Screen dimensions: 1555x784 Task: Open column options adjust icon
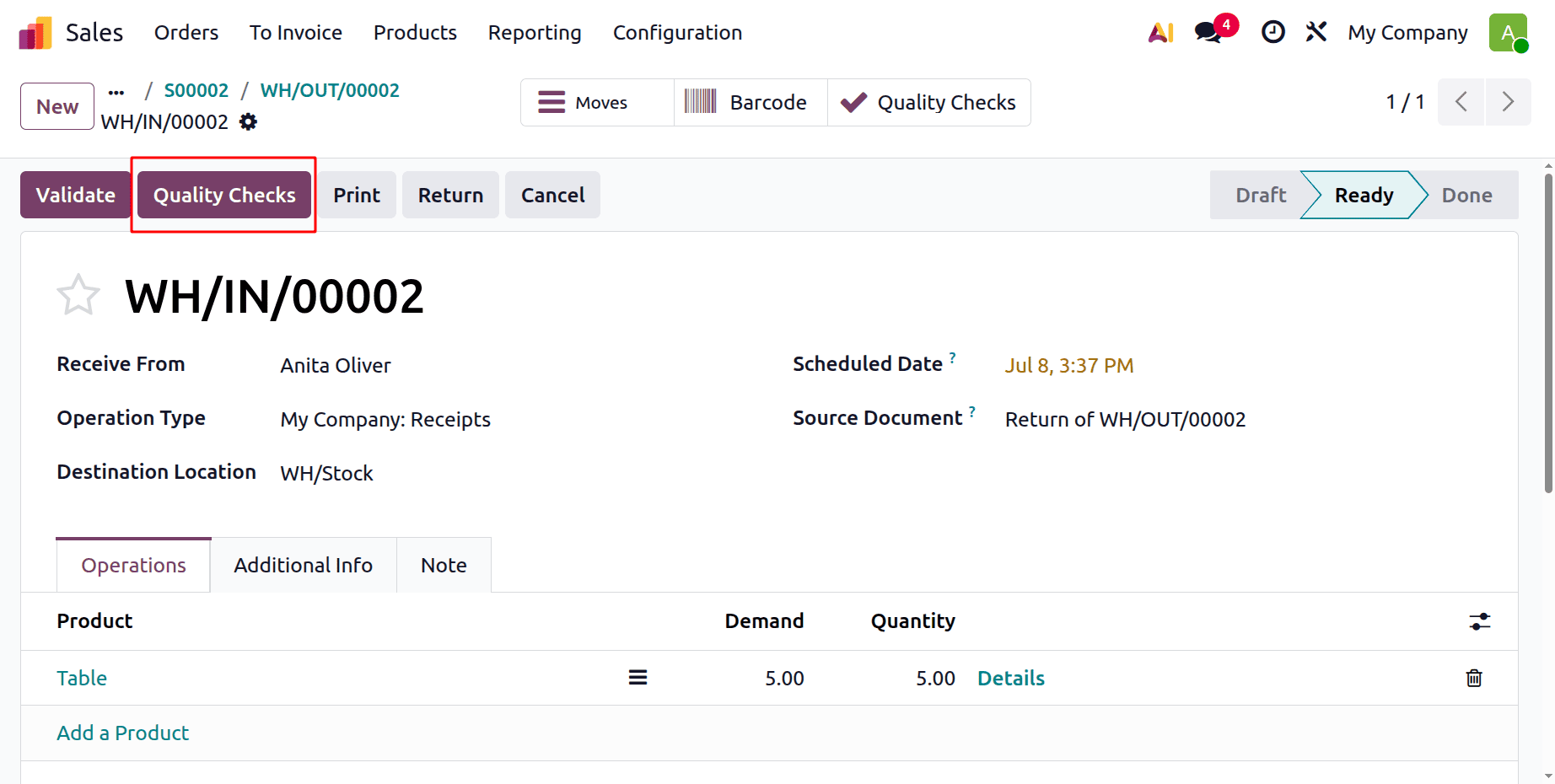pos(1480,622)
